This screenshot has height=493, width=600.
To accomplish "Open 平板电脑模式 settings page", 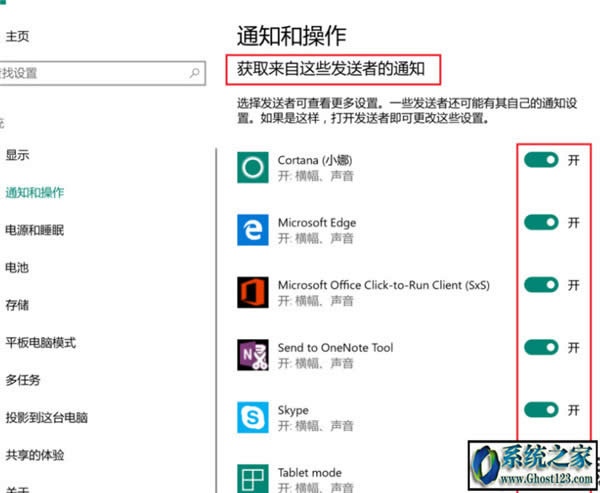I will click(41, 343).
